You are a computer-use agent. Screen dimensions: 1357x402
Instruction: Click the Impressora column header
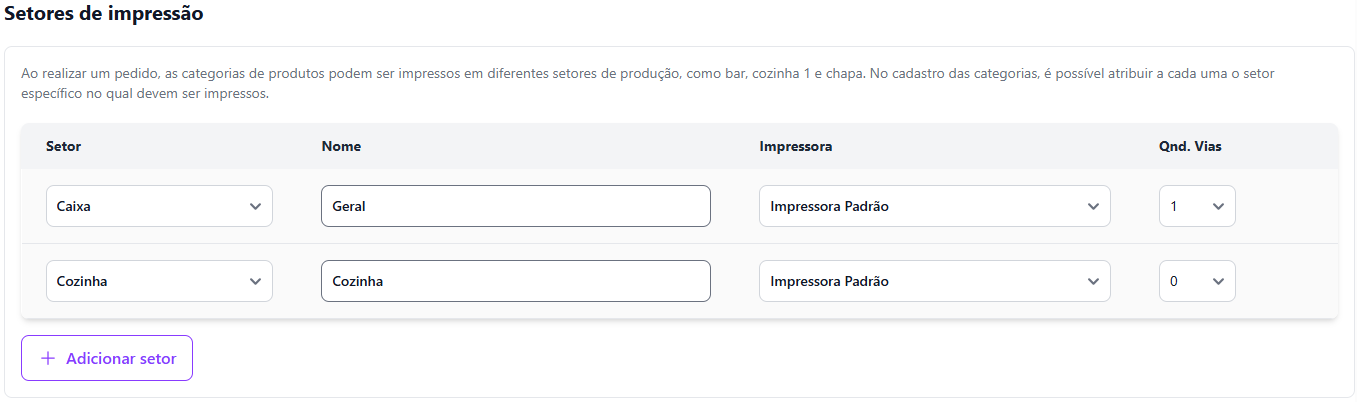[x=796, y=147]
